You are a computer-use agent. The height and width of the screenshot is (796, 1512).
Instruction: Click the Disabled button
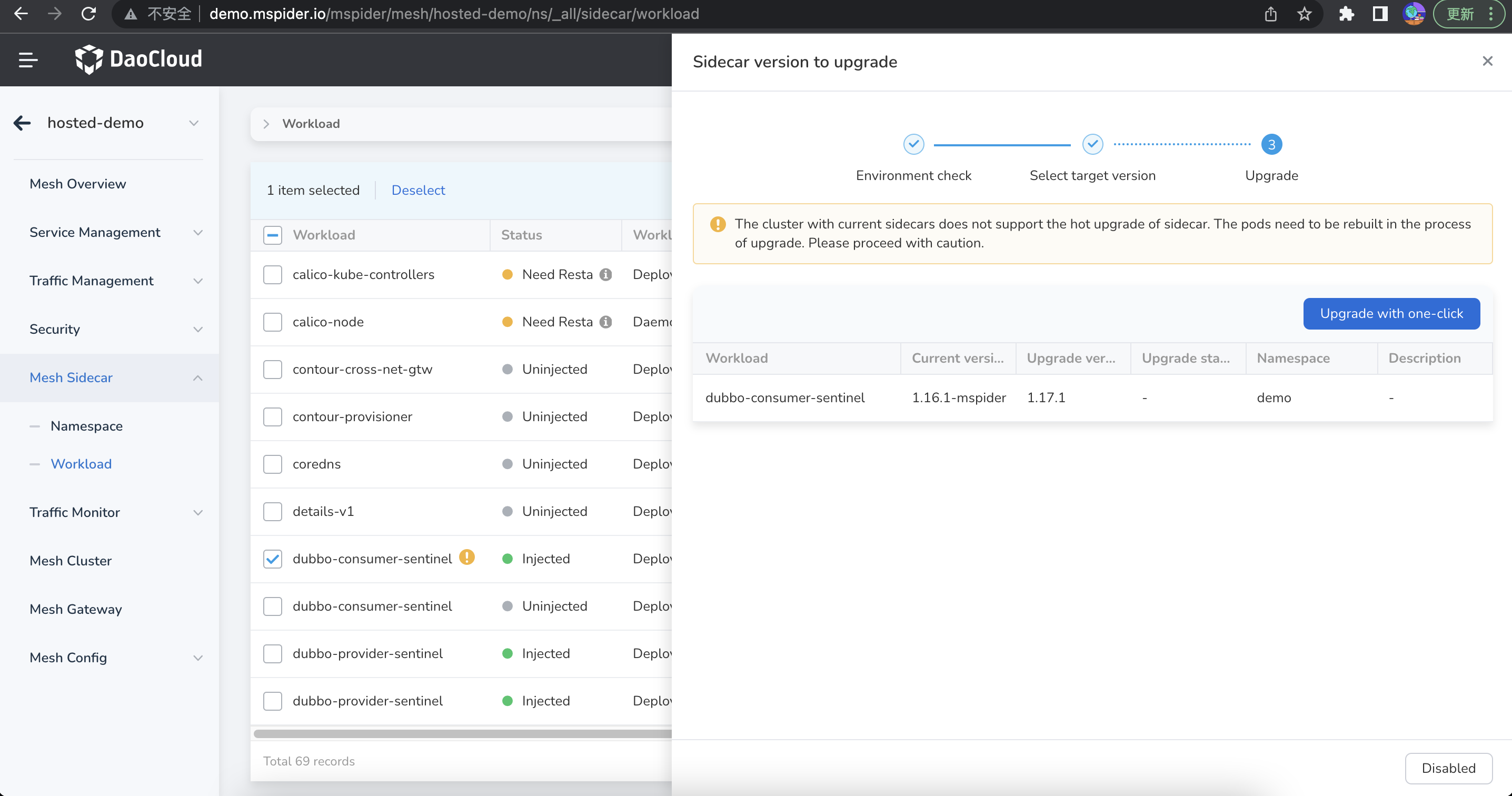pyautogui.click(x=1448, y=769)
